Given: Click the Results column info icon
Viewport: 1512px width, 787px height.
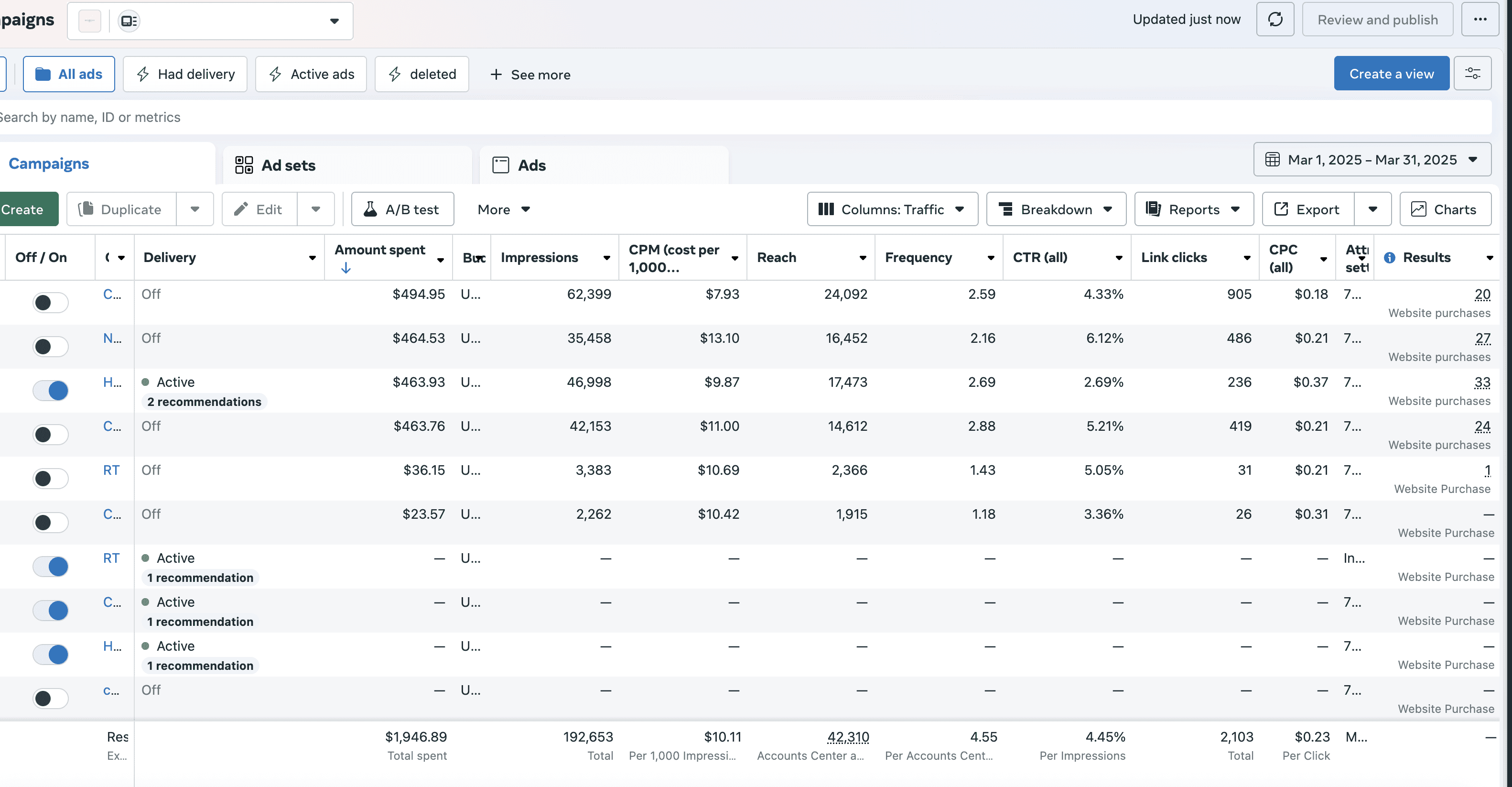Looking at the screenshot, I should click(1389, 257).
